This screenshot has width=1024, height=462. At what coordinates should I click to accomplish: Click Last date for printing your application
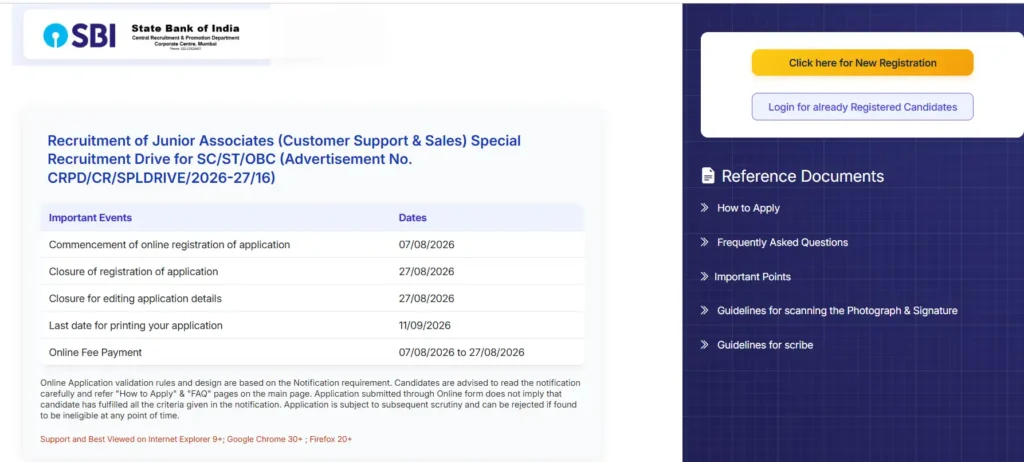click(x=136, y=325)
